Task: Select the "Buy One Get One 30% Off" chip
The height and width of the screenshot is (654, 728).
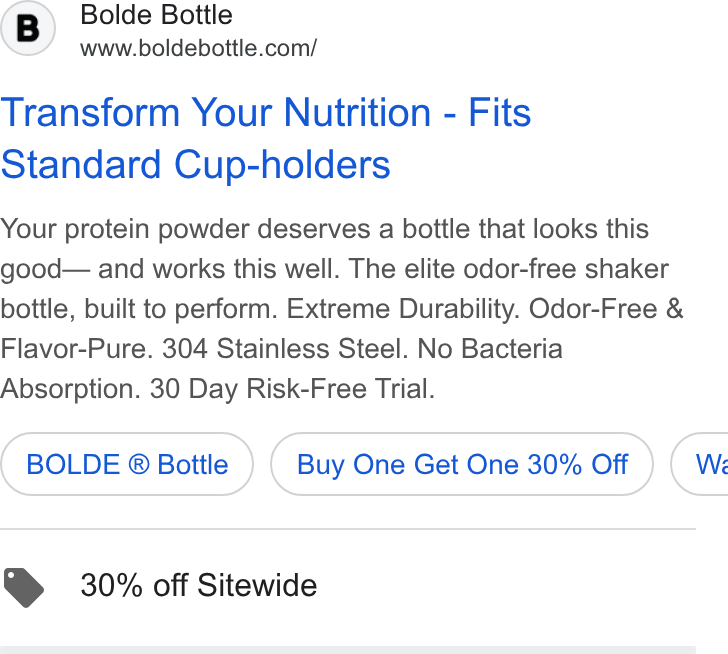Action: (462, 464)
